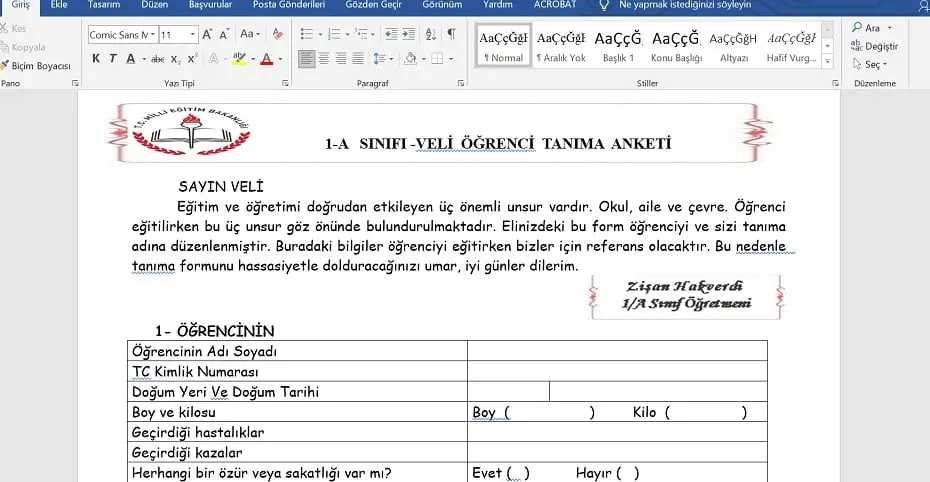Justify the paragraph text
The width and height of the screenshot is (930, 482).
[x=358, y=59]
